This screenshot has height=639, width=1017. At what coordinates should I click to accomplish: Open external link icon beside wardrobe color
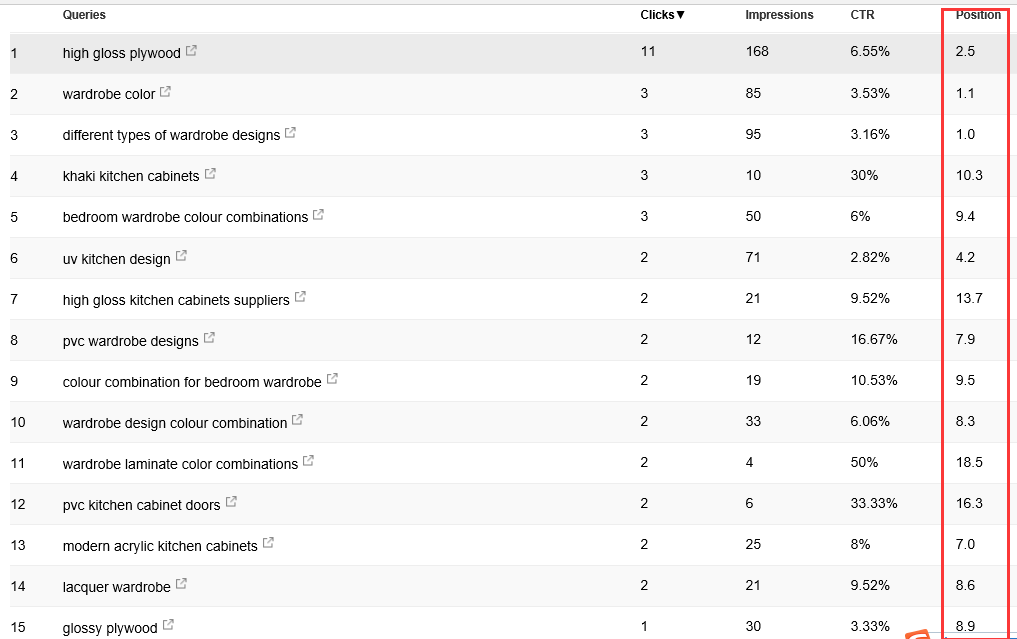(x=165, y=91)
